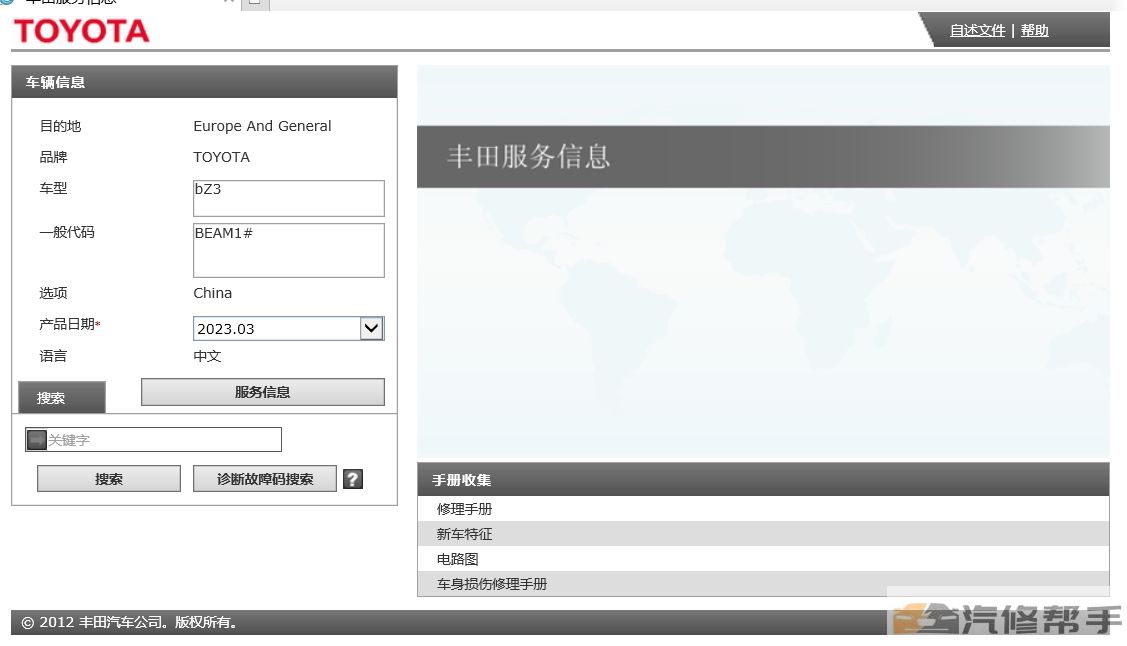Click the TOYOTA brand value text

click(x=221, y=157)
